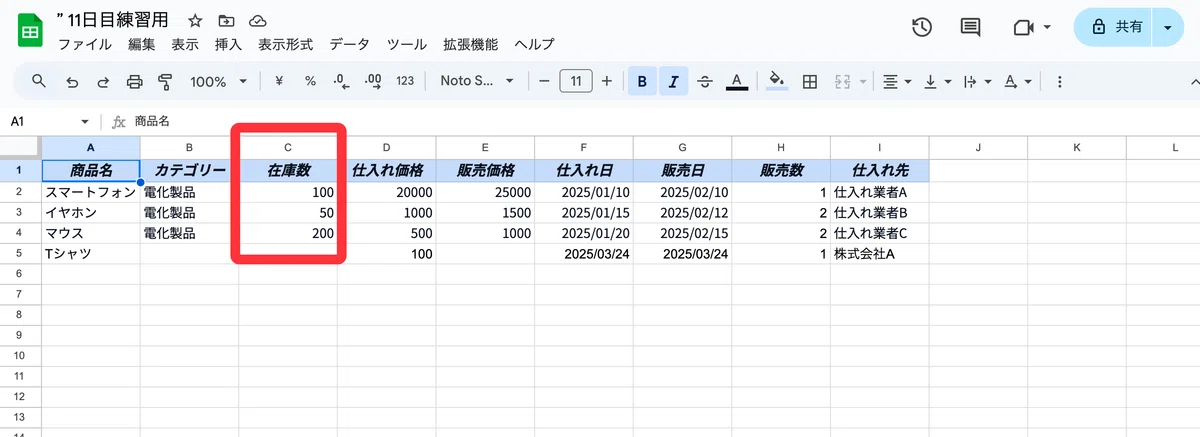Select the 仕入れ先 header cell

tap(880, 170)
